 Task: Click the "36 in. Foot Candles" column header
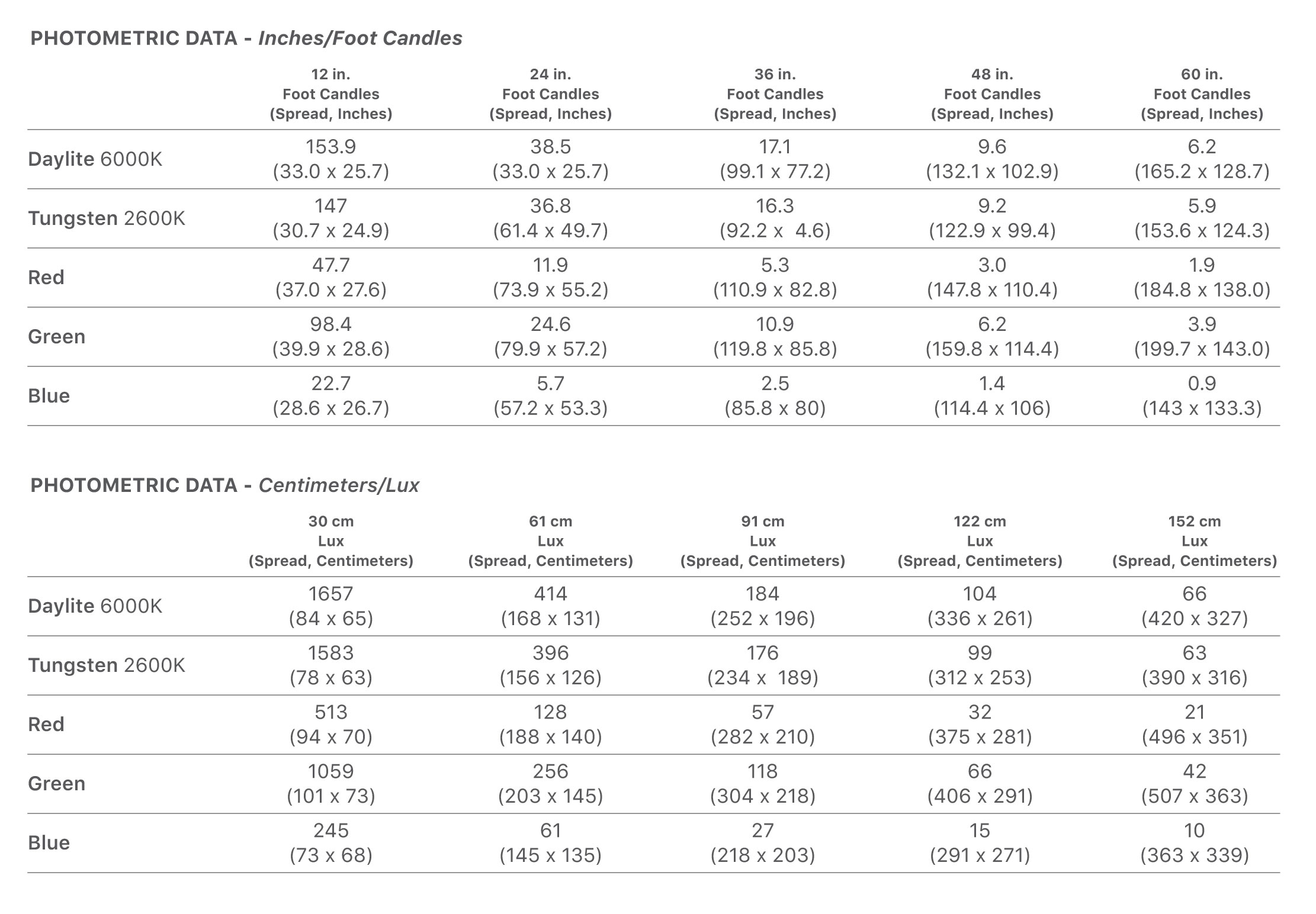[x=775, y=94]
